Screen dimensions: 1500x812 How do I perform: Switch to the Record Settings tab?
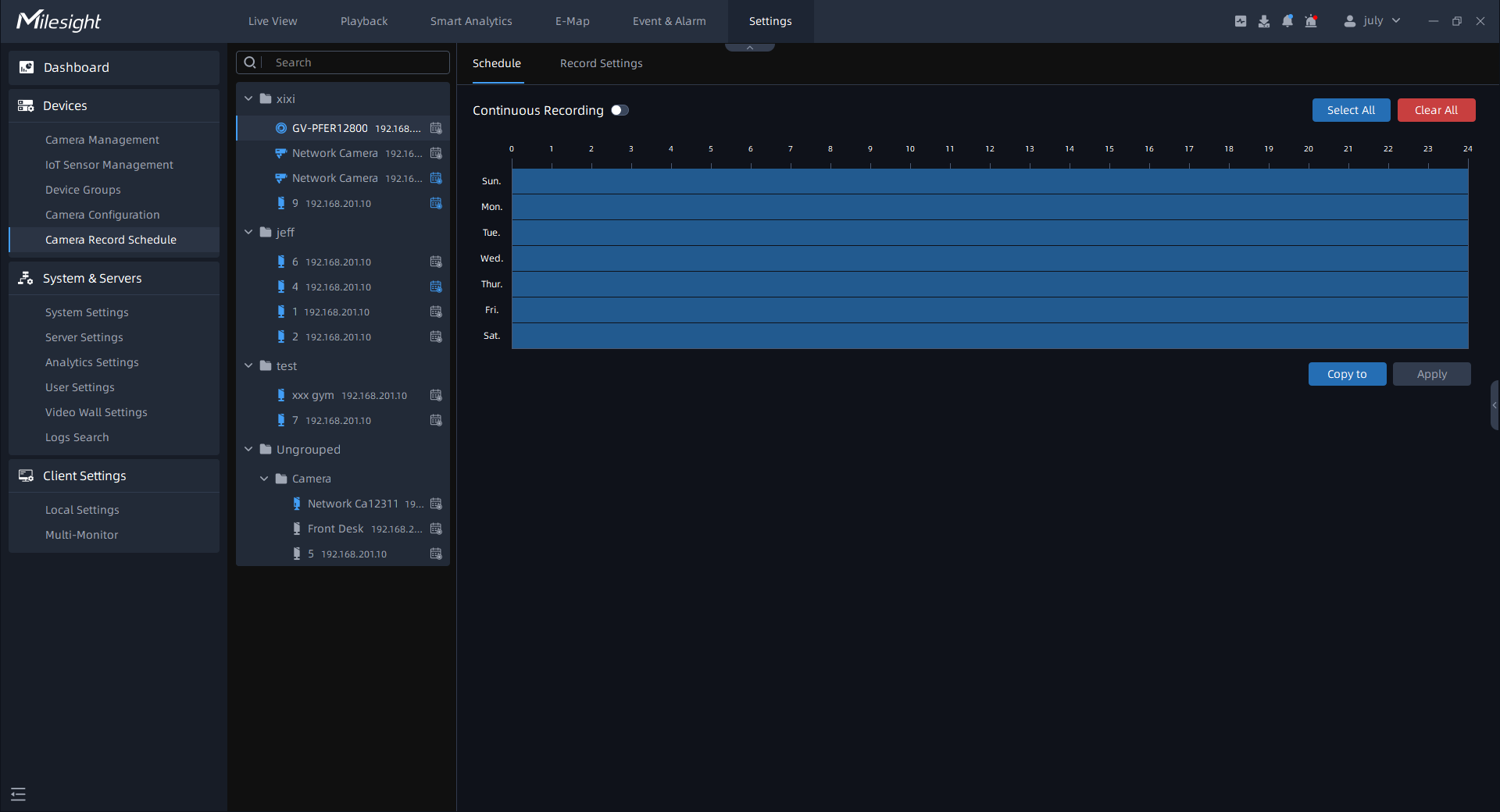[x=601, y=63]
